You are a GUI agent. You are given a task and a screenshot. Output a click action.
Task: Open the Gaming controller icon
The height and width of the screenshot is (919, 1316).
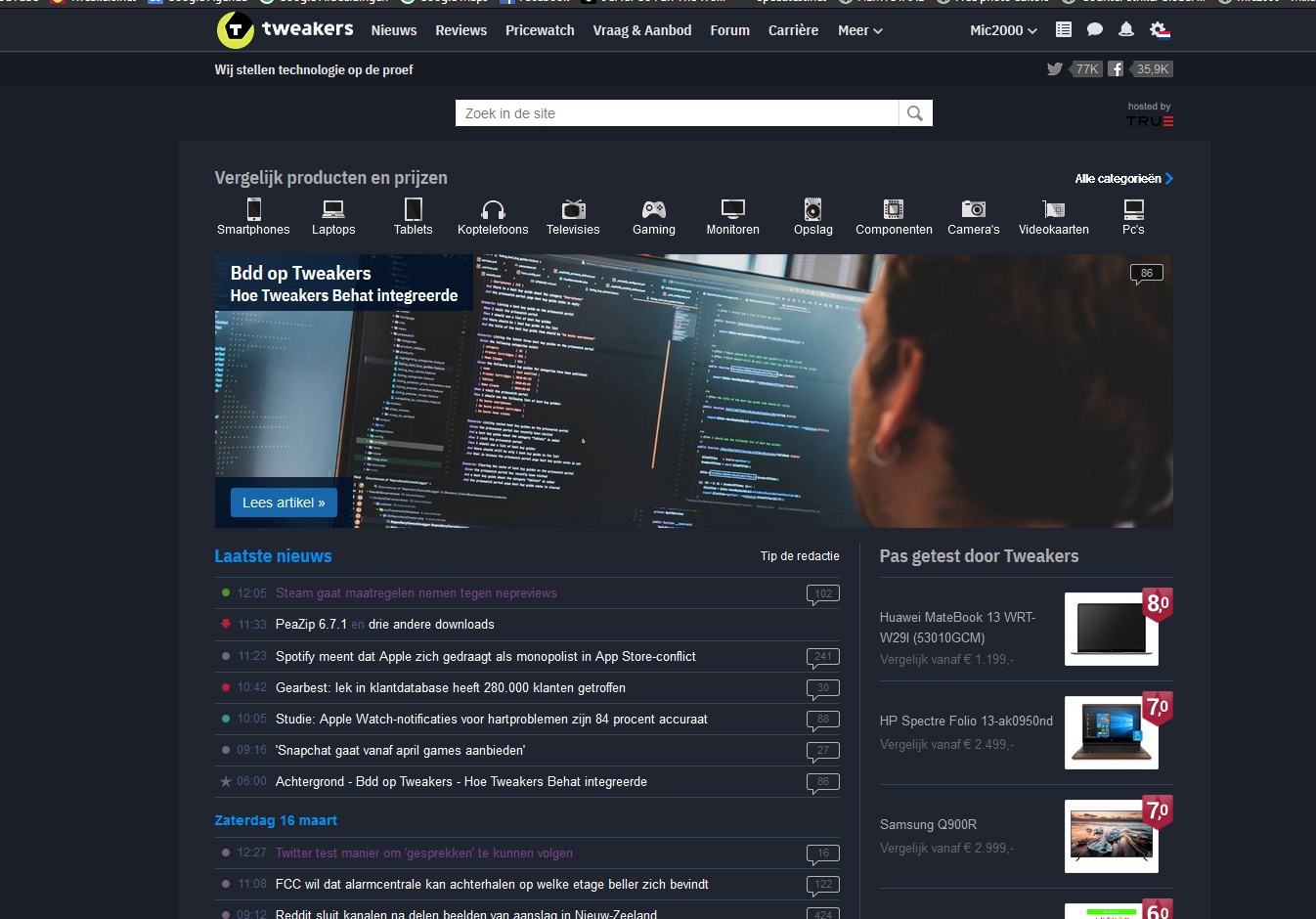[654, 209]
